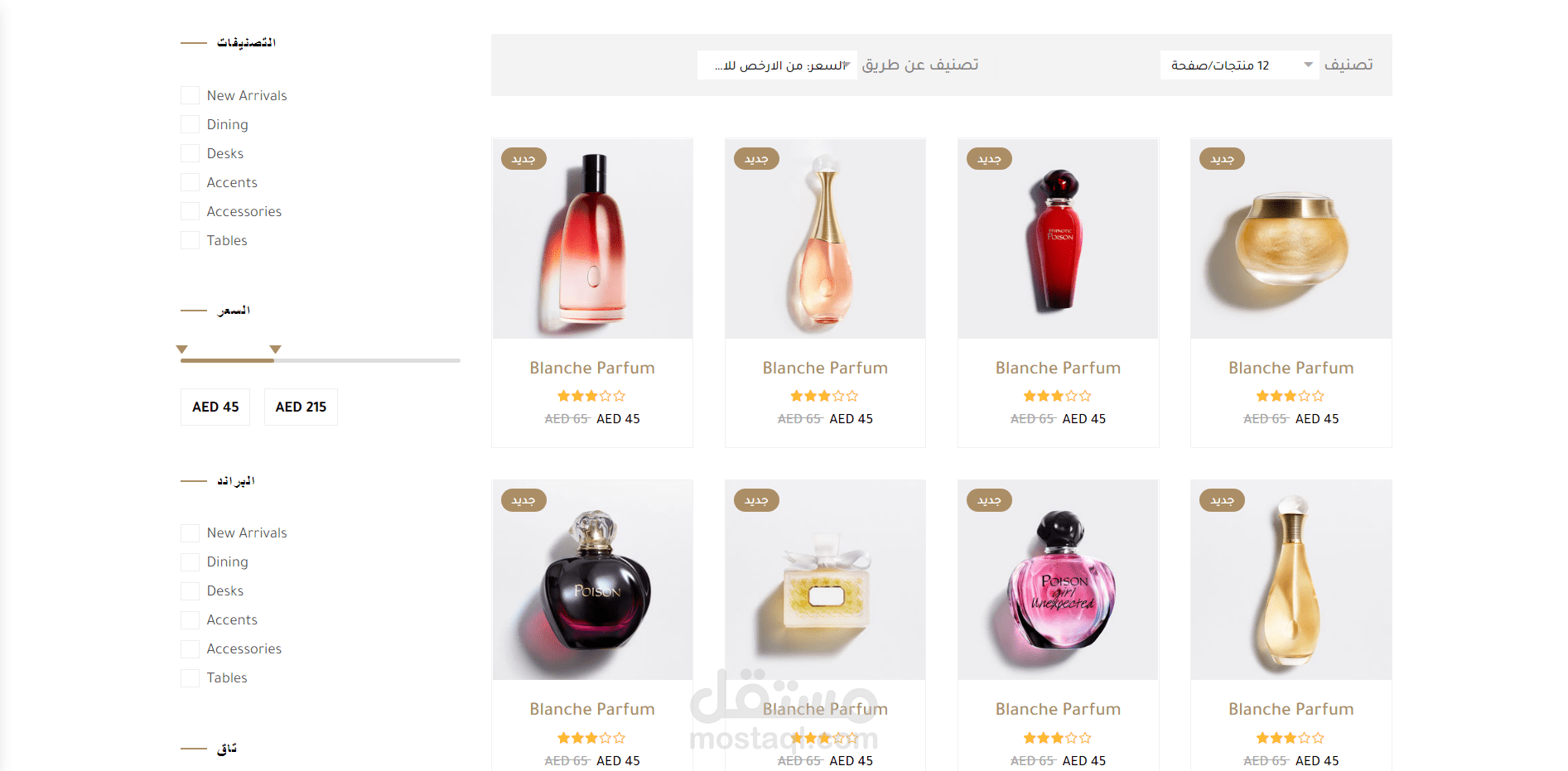Toggle the Dining checkbox in the brands section
The height and width of the screenshot is (771, 1568).
pyautogui.click(x=190, y=561)
